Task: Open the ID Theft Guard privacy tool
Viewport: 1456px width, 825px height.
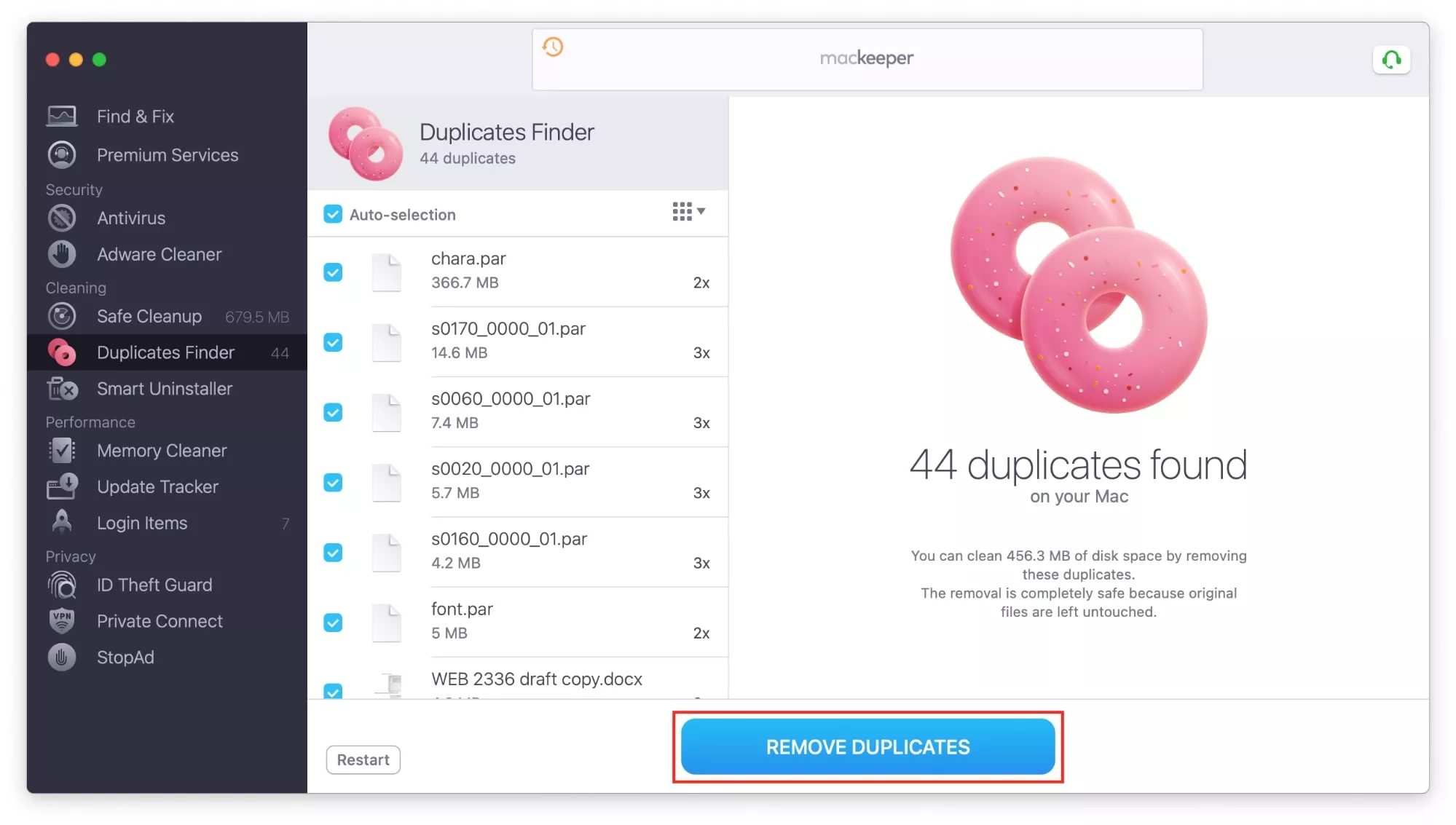Action: click(x=153, y=585)
